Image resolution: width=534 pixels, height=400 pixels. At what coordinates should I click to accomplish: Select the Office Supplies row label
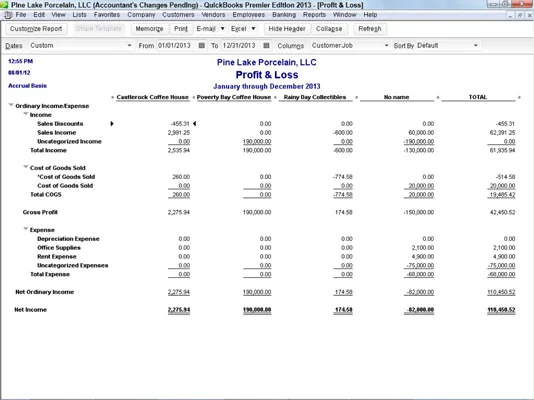[x=59, y=247]
